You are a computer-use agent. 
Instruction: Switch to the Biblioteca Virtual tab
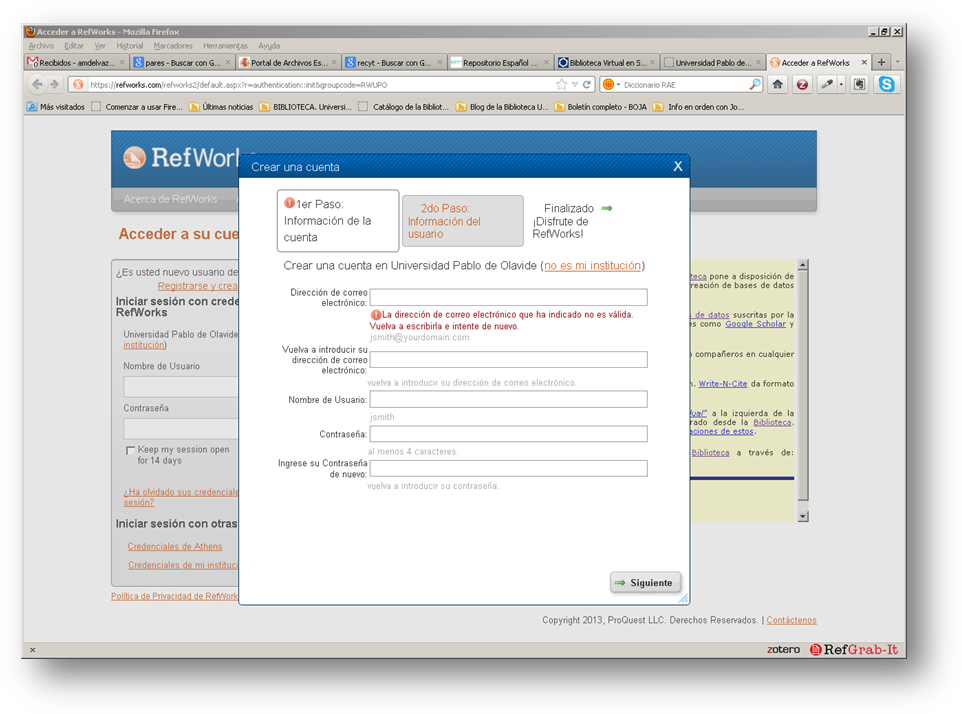point(605,63)
